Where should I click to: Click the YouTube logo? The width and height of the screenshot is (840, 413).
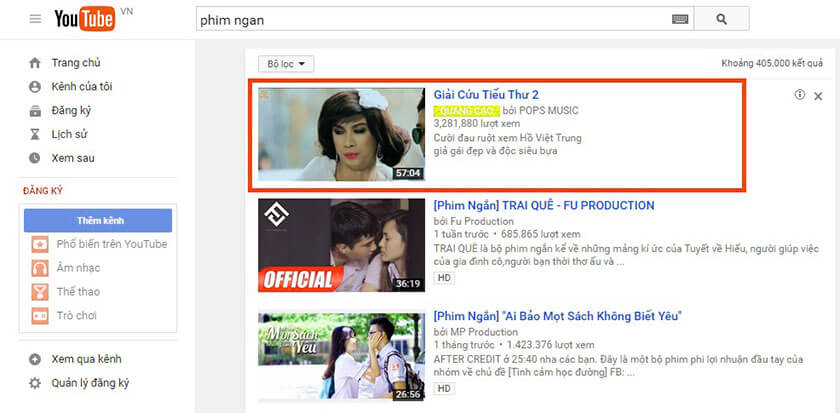(82, 19)
